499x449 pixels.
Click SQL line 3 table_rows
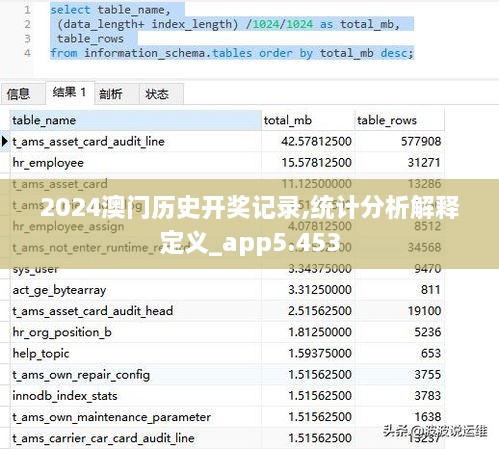click(x=90, y=39)
